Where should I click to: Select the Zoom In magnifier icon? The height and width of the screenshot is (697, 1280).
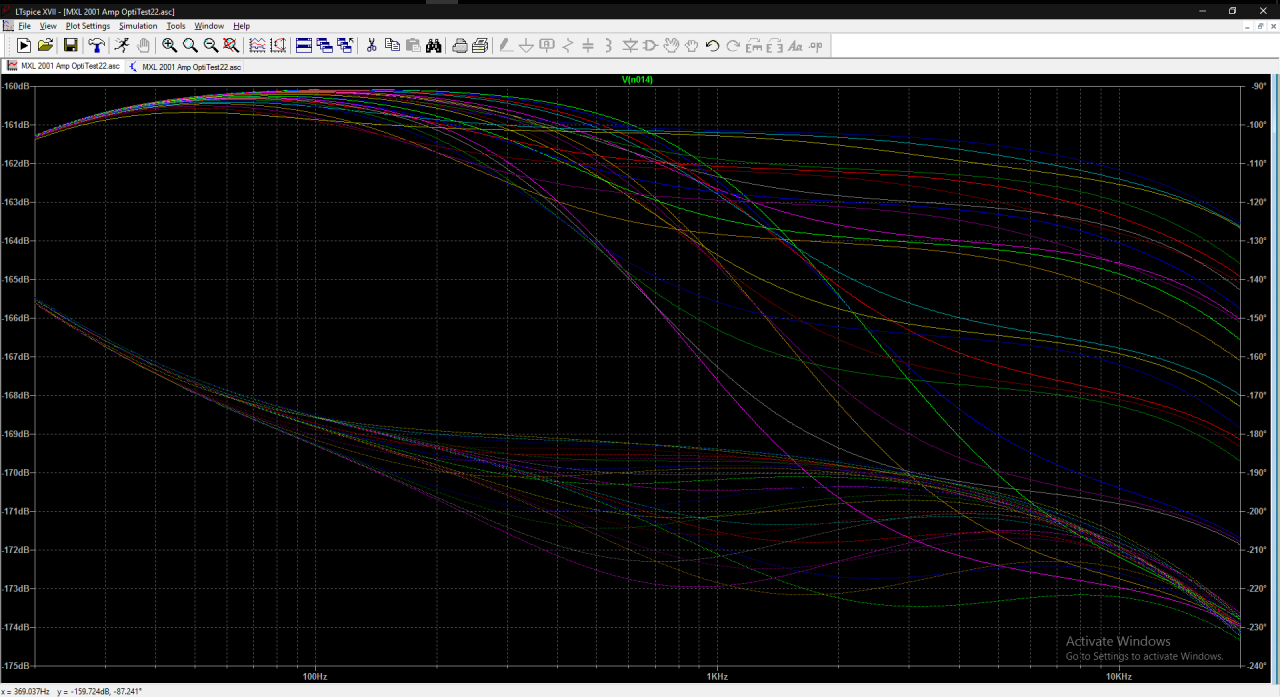click(x=170, y=45)
